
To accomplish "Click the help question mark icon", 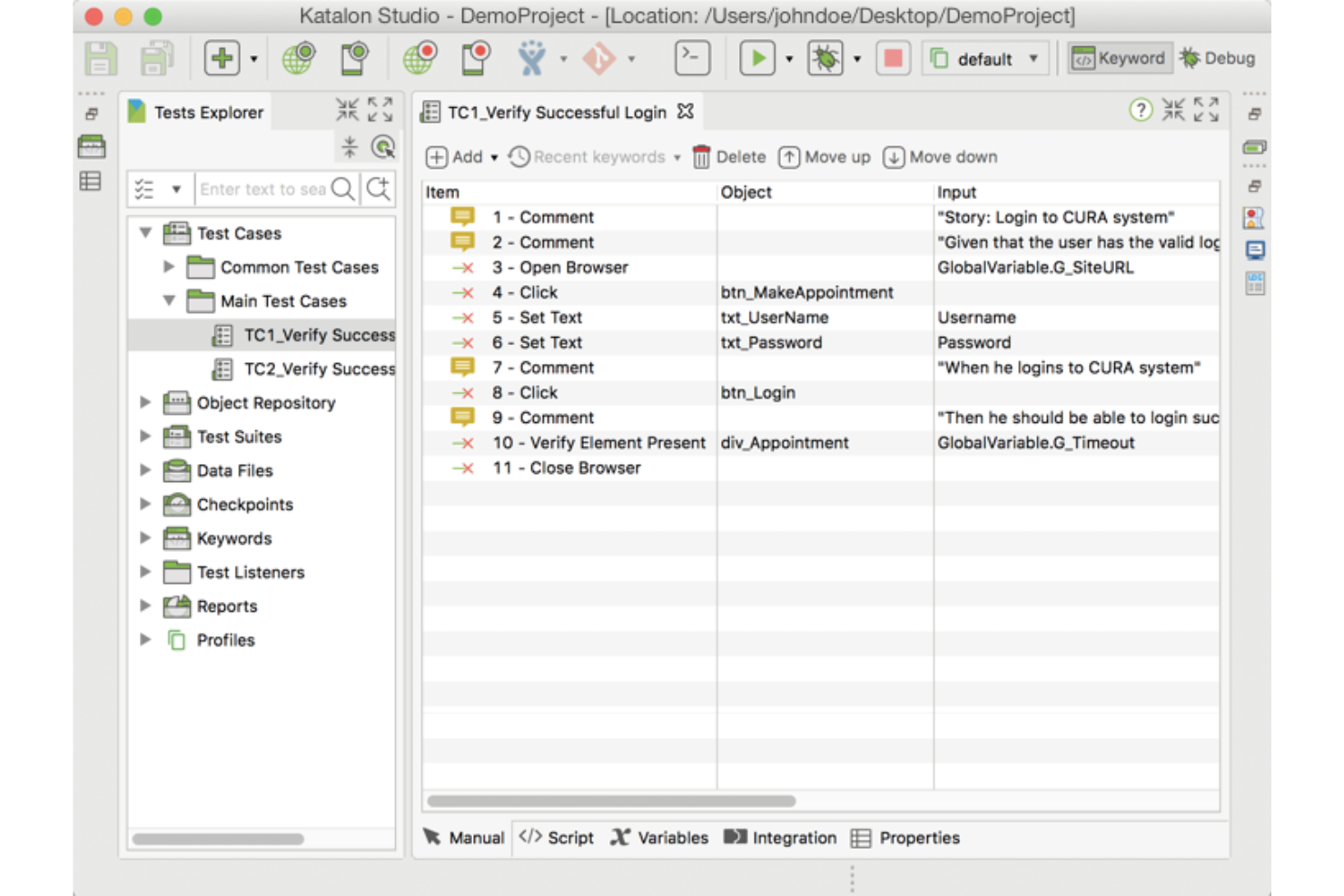I will click(x=1141, y=110).
